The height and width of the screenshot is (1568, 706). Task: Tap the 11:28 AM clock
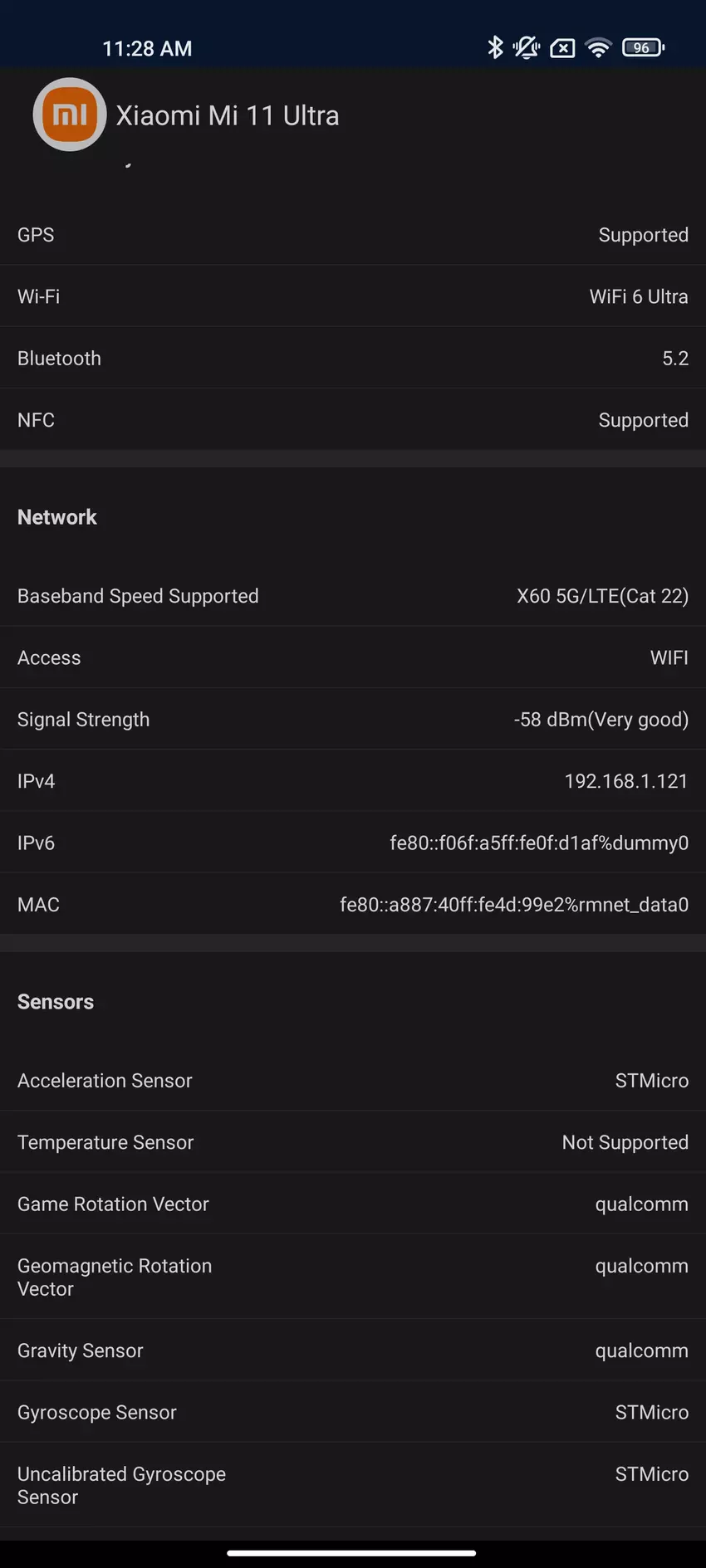(147, 49)
